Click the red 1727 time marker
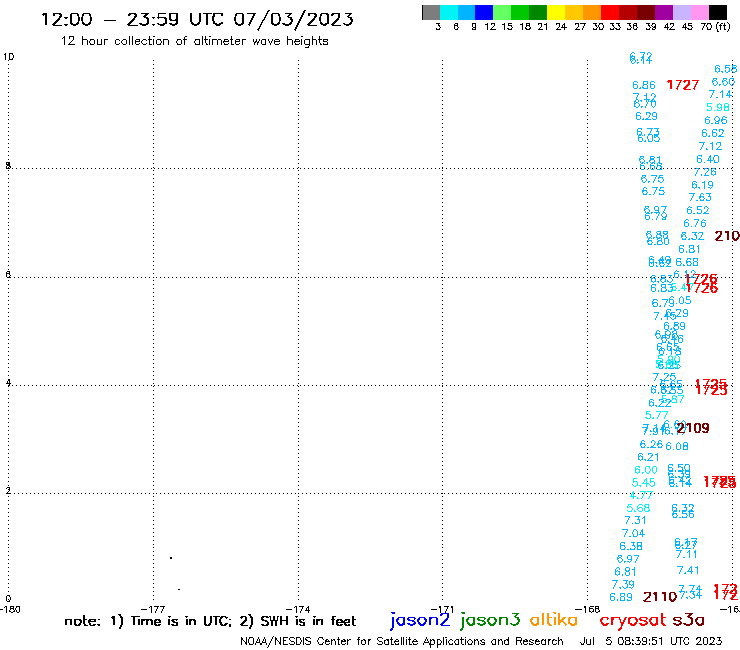 click(x=682, y=85)
